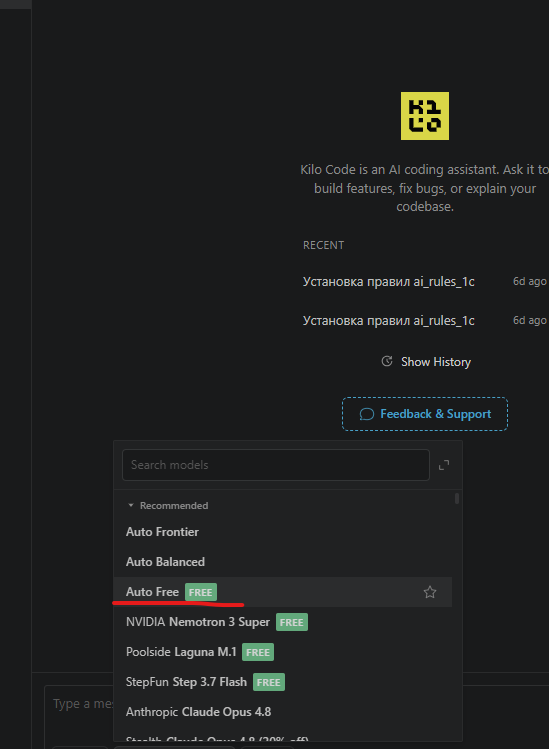This screenshot has height=749, width=549.
Task: Click the Kilo Code yellow logo
Action: pos(425,116)
